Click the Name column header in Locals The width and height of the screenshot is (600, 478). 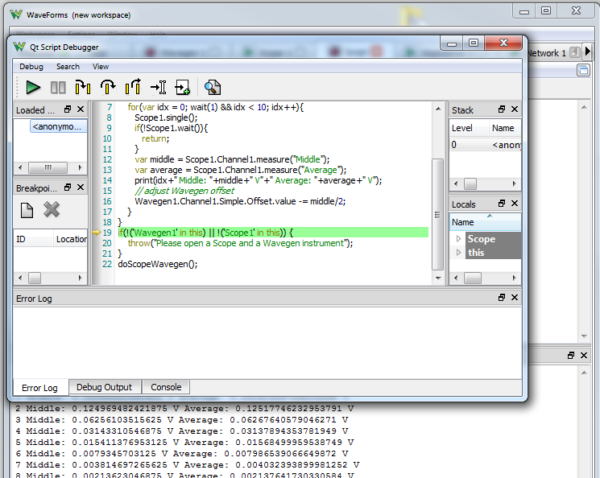485,222
